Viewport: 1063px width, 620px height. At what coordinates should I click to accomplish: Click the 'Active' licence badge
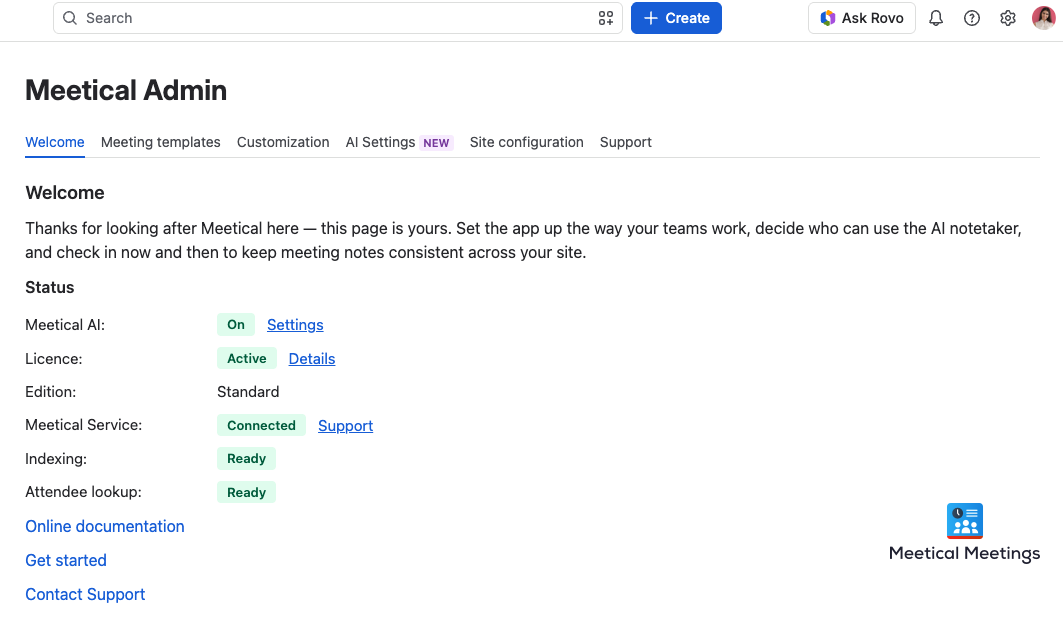[247, 358]
